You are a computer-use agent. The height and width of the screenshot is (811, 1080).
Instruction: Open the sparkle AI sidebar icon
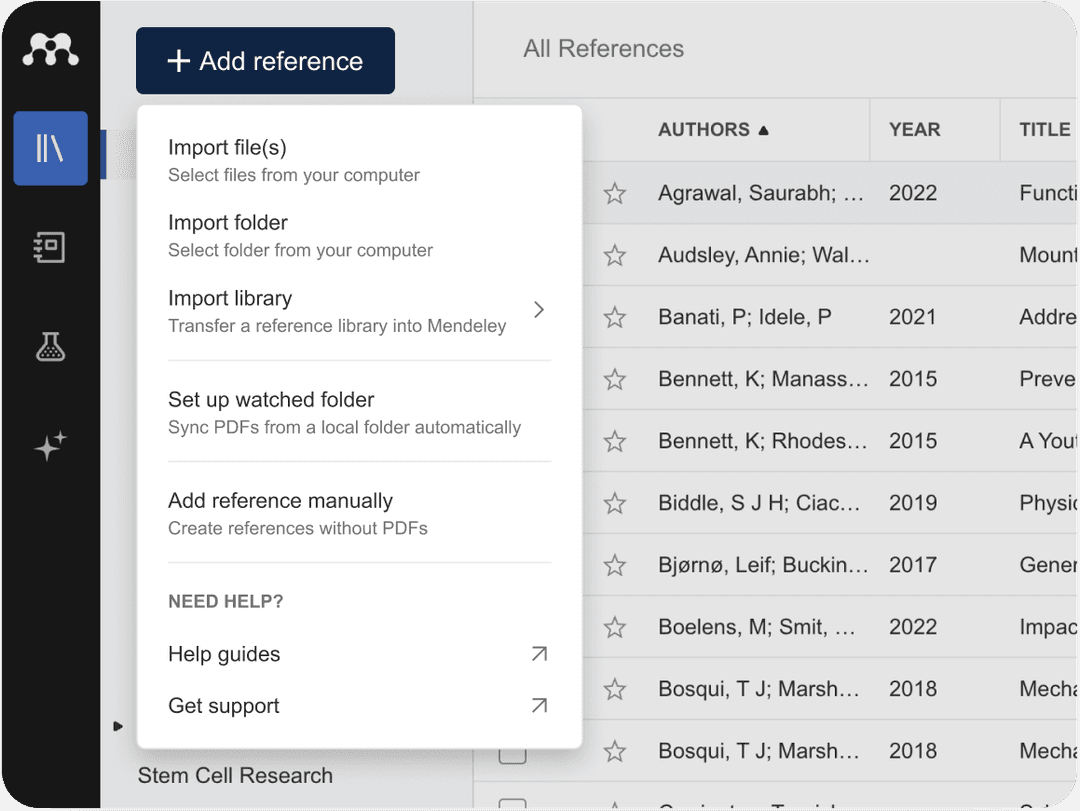50,446
